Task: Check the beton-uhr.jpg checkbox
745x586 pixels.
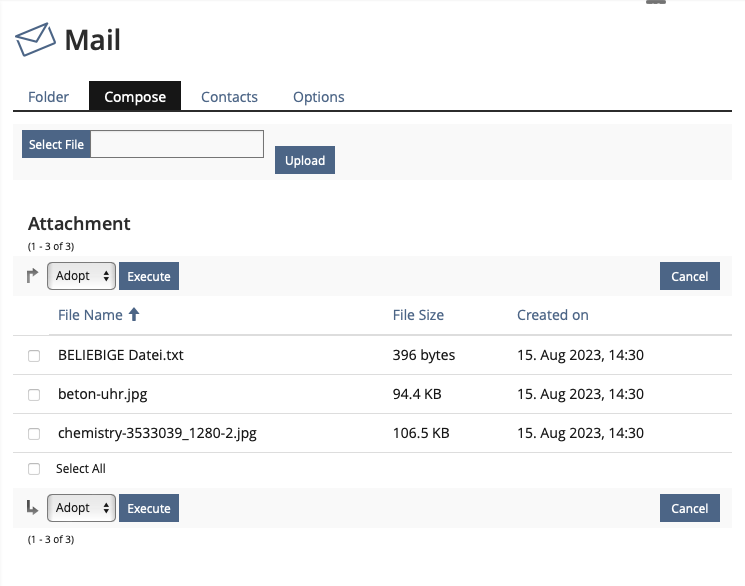Action: click(34, 395)
